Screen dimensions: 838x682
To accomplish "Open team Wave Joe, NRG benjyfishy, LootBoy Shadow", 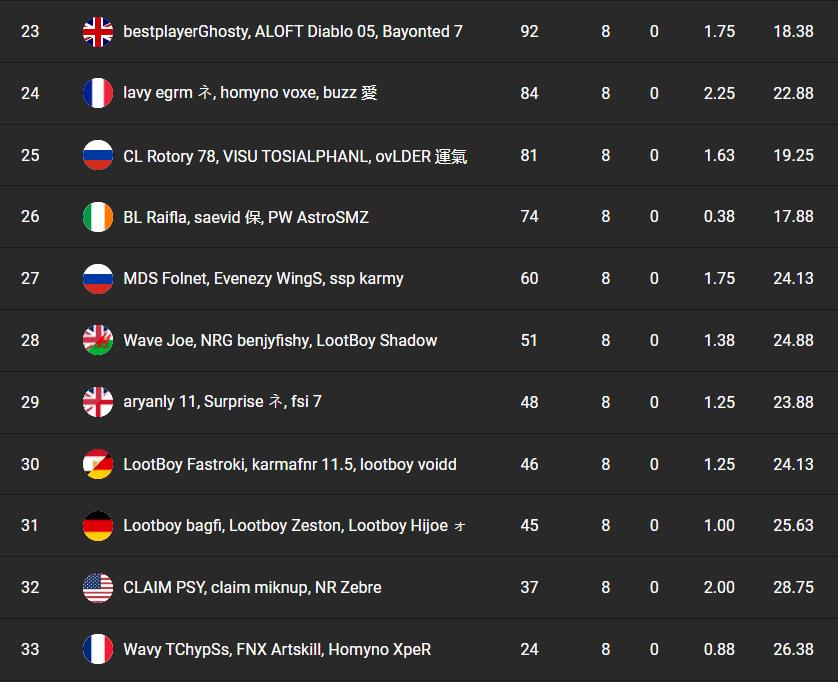I will (x=280, y=341).
